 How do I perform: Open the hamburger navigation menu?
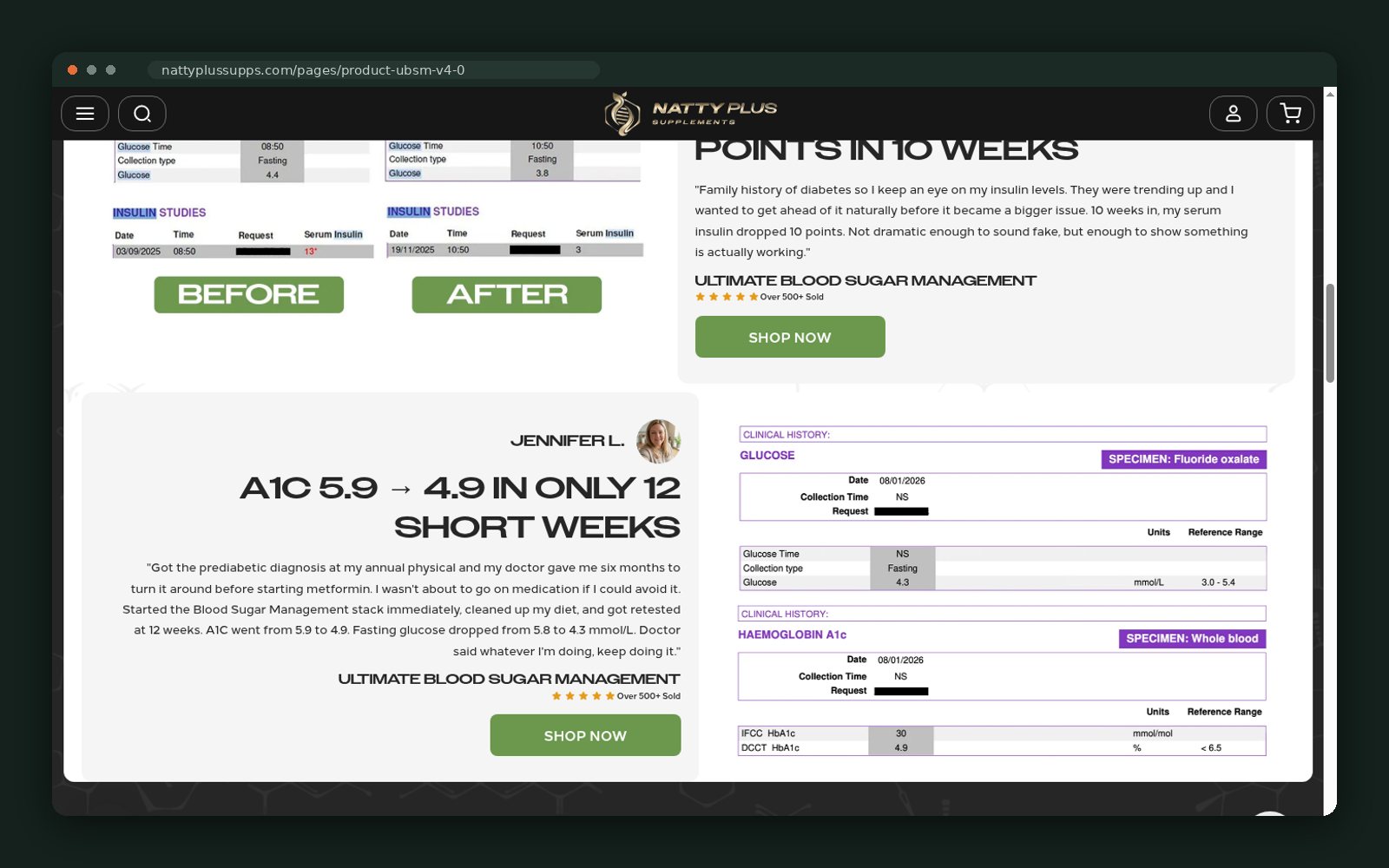(85, 114)
